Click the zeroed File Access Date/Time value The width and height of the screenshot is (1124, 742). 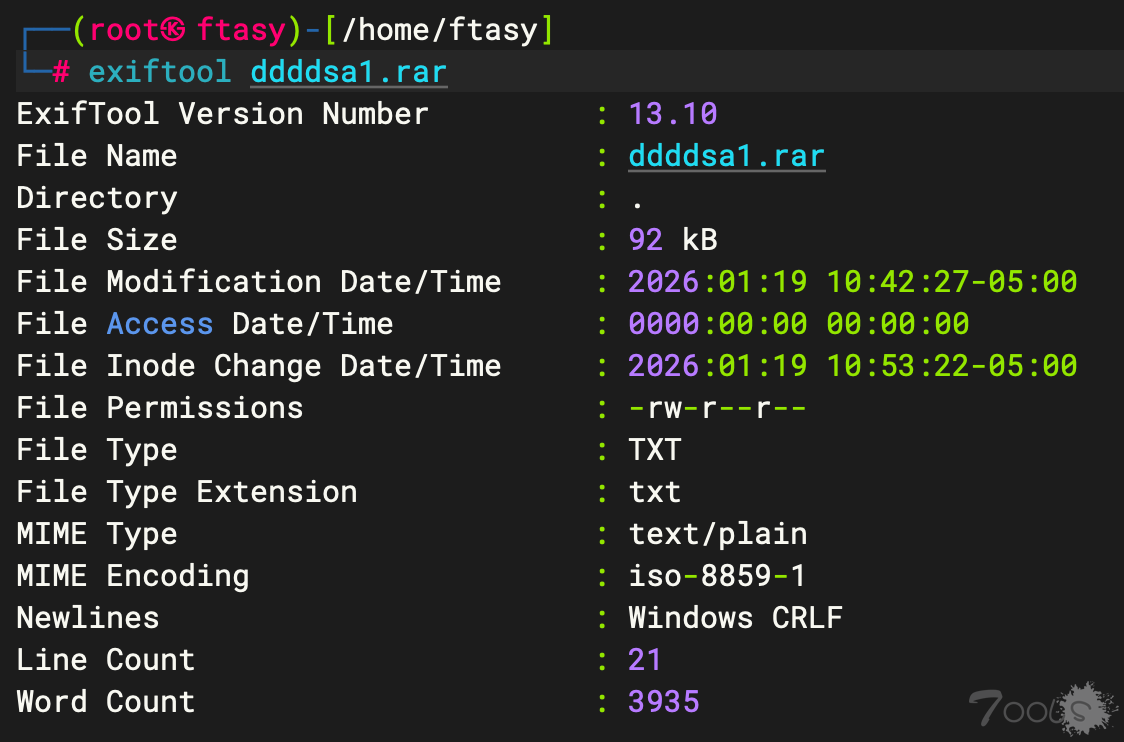pyautogui.click(x=798, y=324)
